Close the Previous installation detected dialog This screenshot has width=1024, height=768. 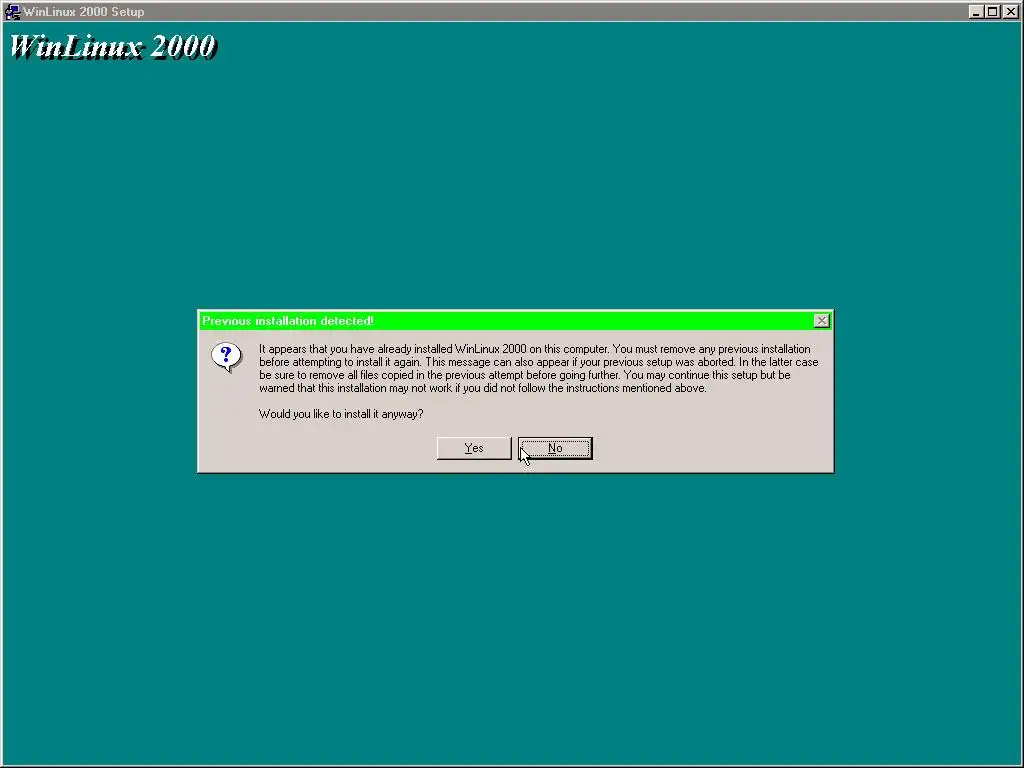[x=822, y=321]
